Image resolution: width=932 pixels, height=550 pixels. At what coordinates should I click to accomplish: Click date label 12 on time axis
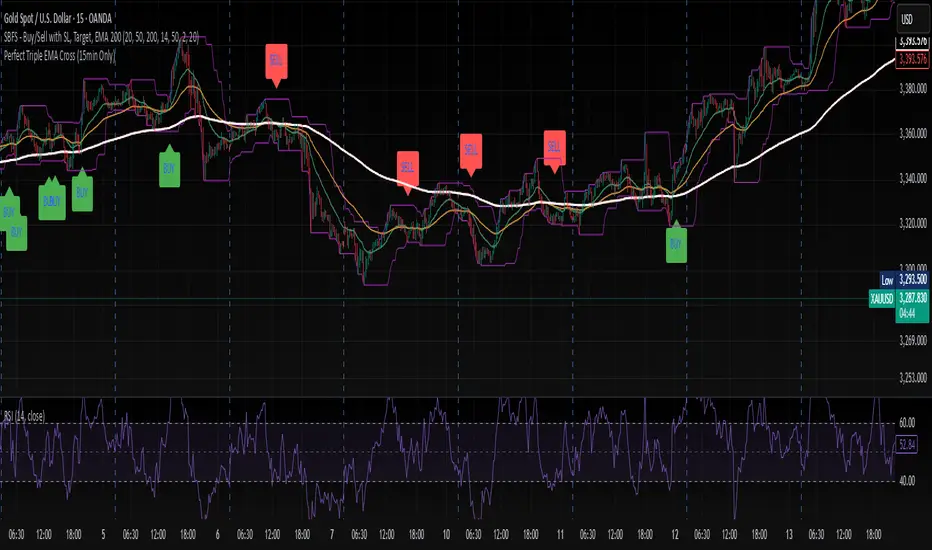pyautogui.click(x=675, y=535)
